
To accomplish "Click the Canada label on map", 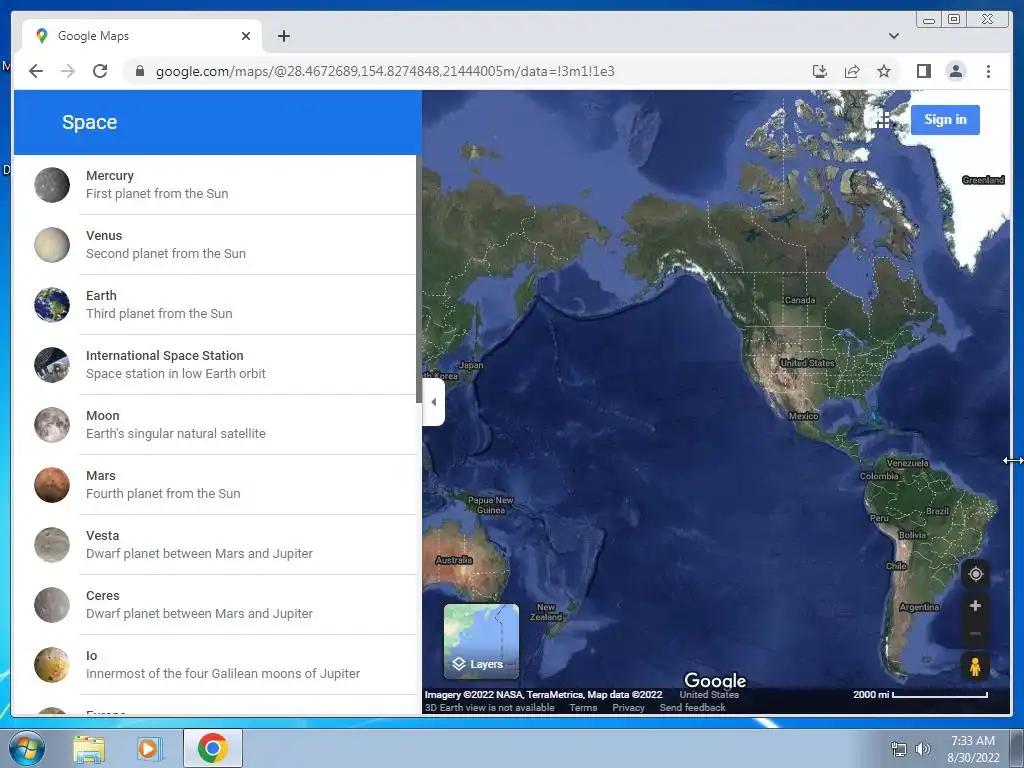I will point(800,300).
